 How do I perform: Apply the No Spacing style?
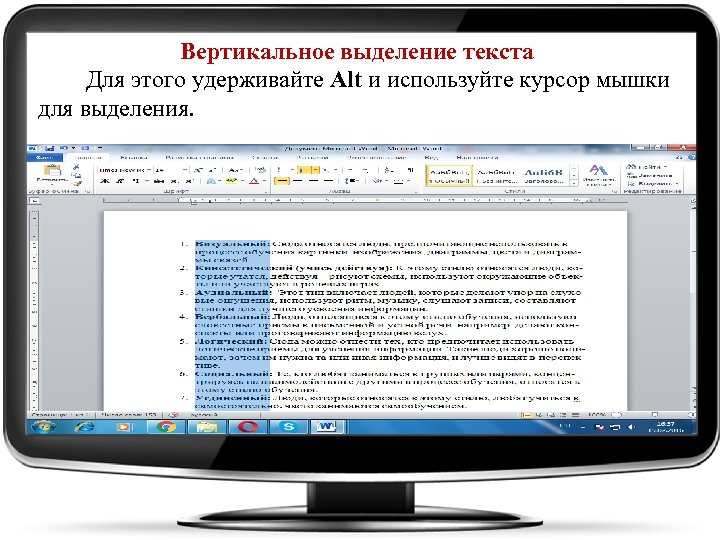click(495, 176)
